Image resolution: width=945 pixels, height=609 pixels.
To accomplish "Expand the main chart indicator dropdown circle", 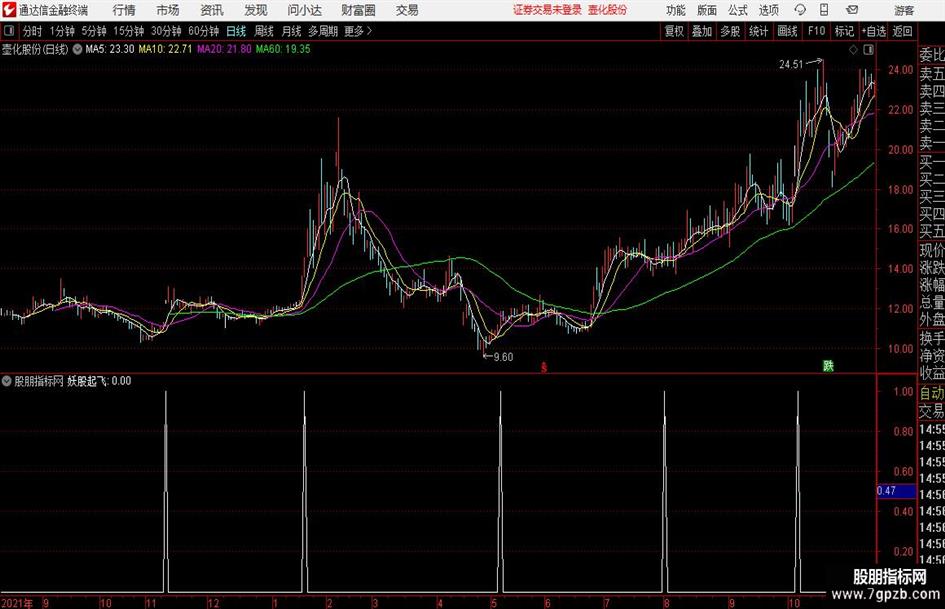I will pyautogui.click(x=77, y=49).
